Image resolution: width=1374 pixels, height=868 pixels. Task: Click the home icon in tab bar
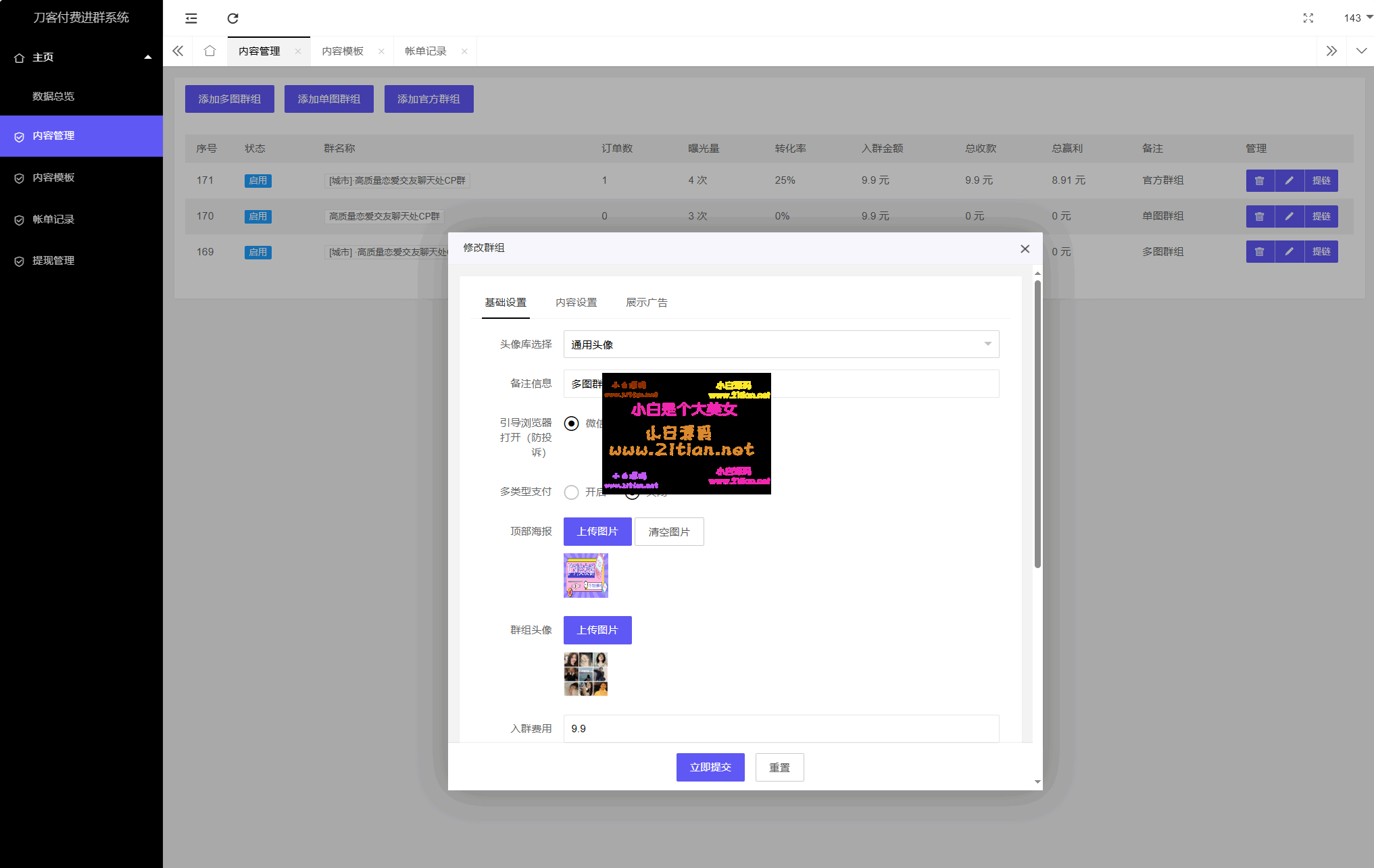click(210, 51)
